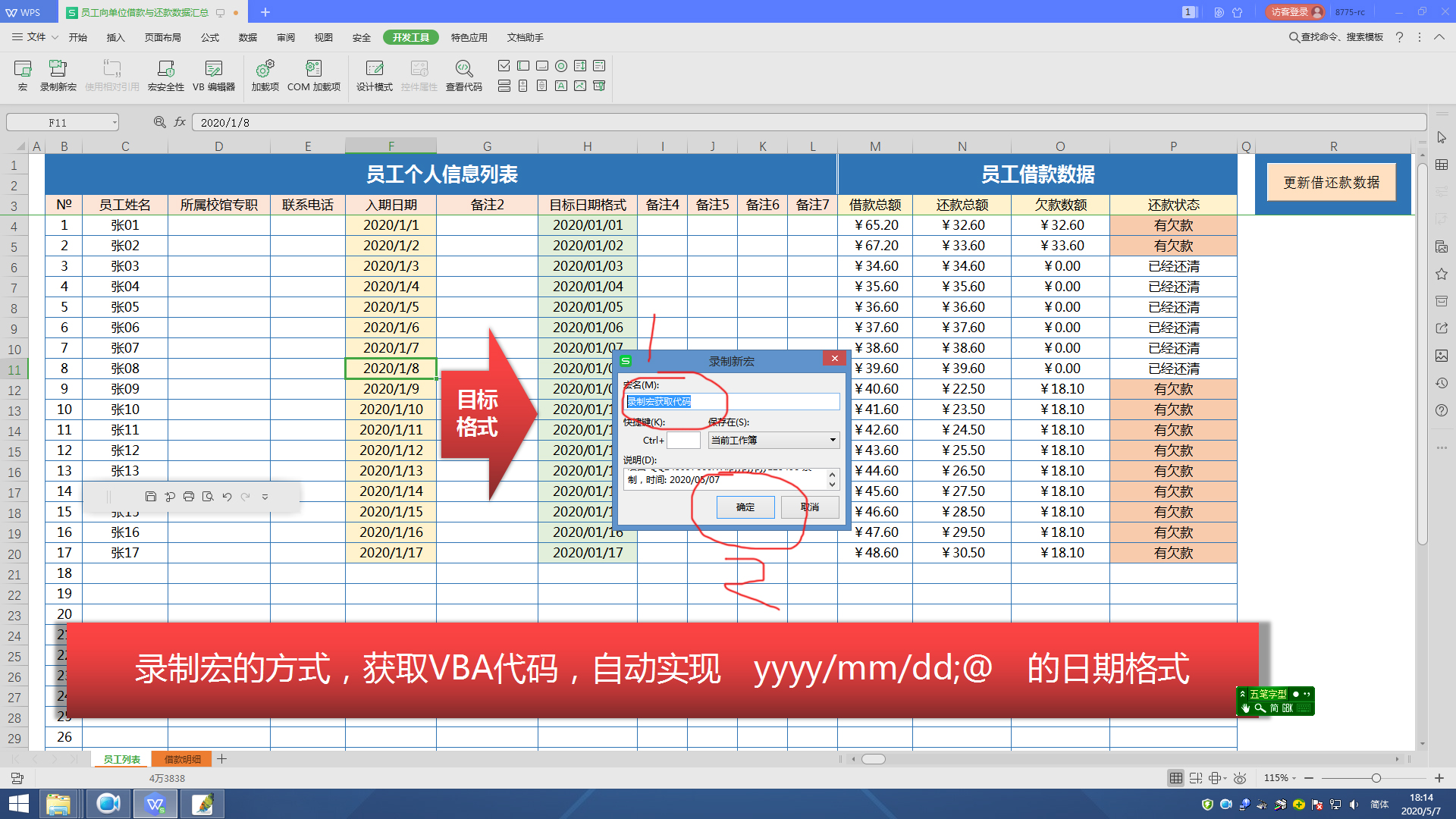Insert a radio button form control

pos(561,66)
